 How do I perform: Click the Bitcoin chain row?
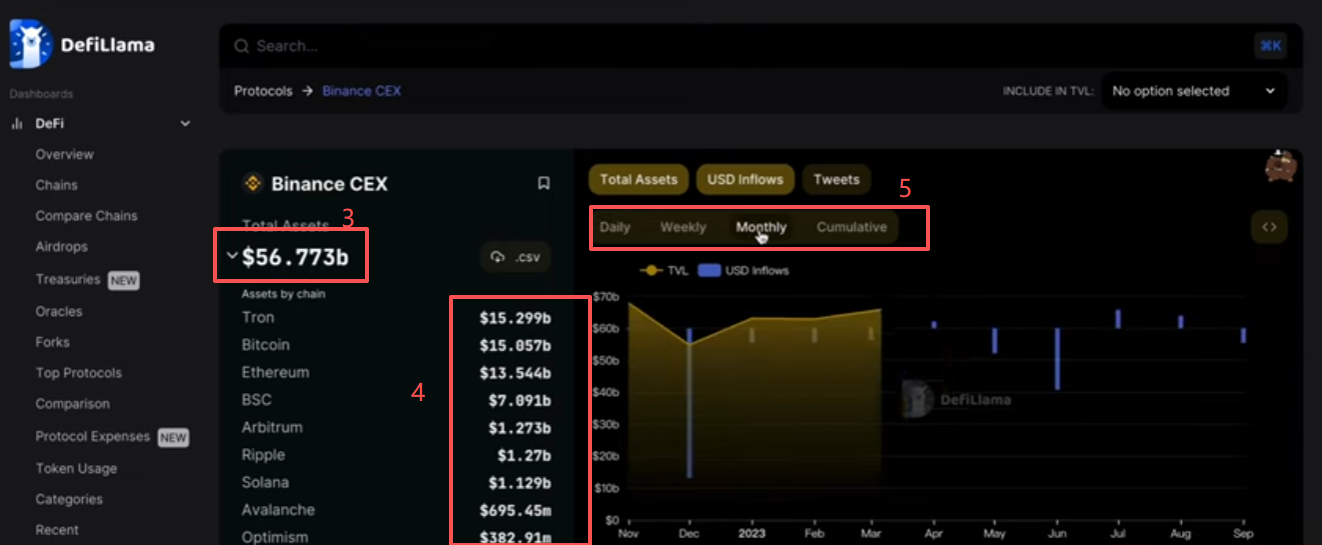(396, 345)
